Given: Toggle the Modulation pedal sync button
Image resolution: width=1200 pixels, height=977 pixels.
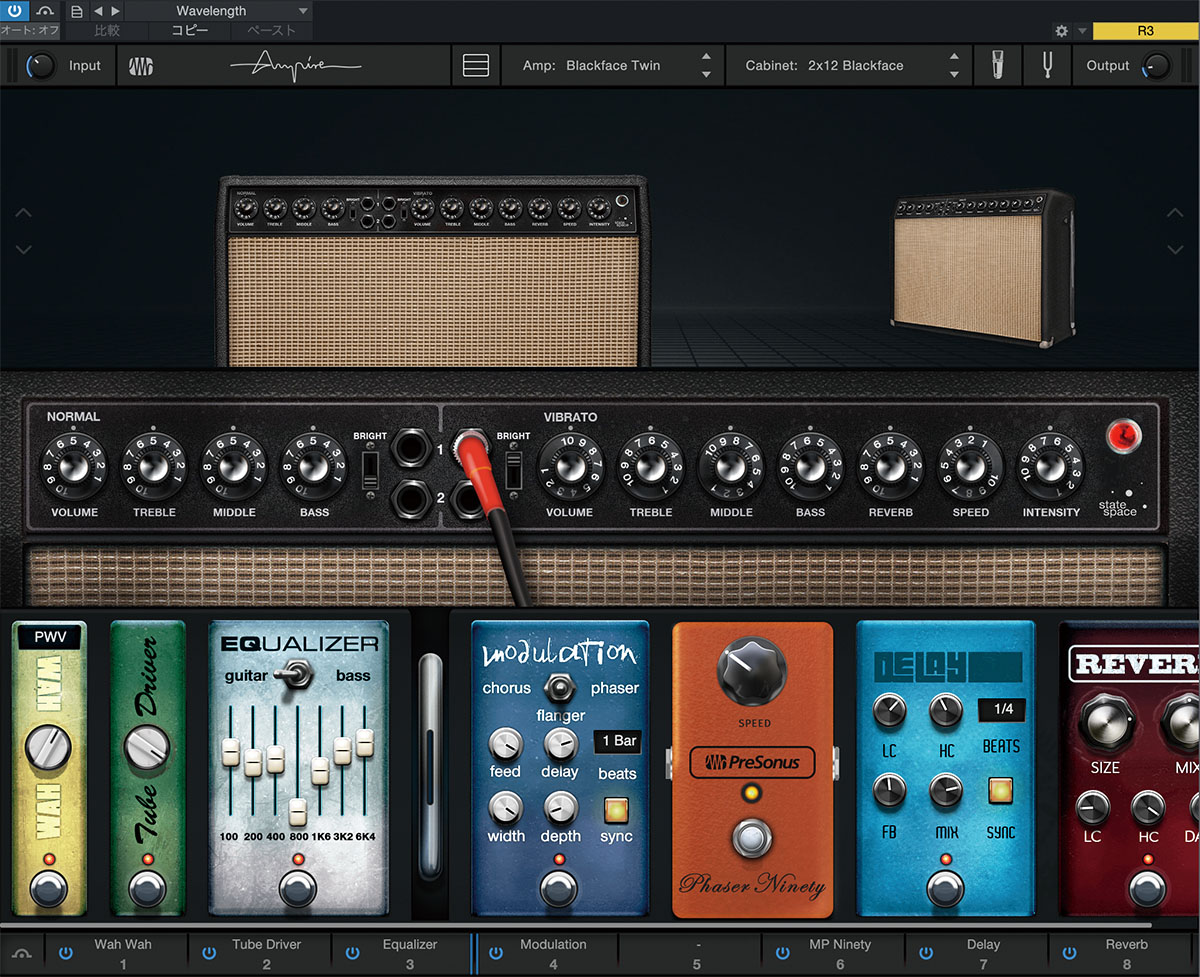Looking at the screenshot, I should 616,809.
